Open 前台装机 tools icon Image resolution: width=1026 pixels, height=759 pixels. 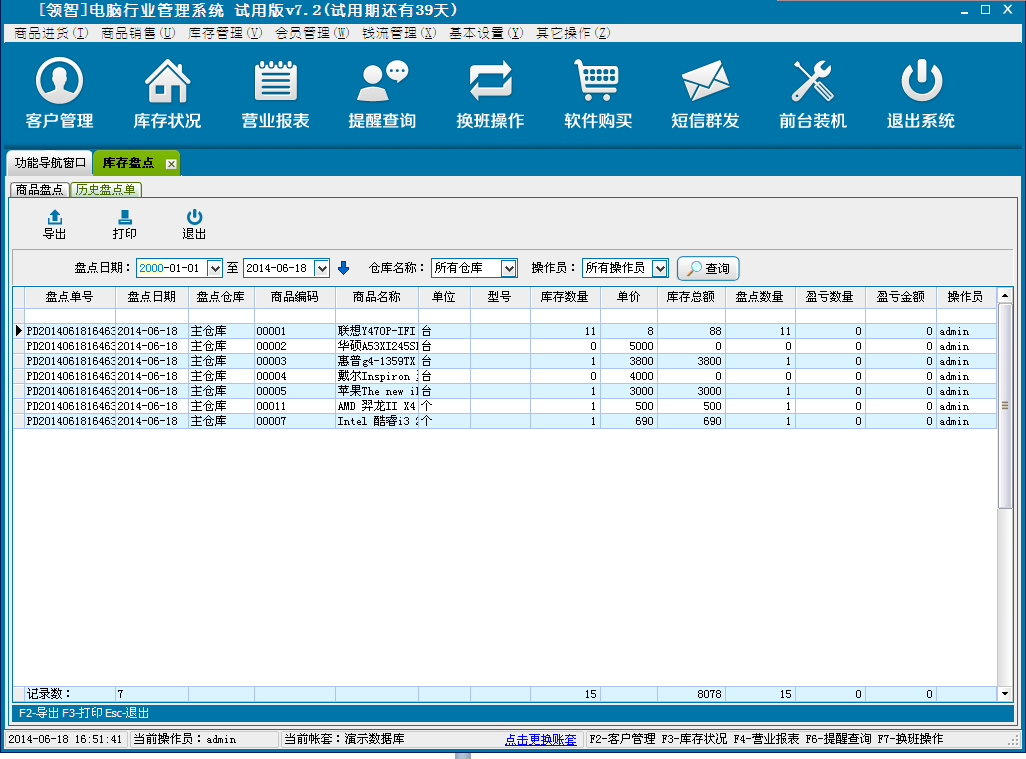[x=813, y=82]
